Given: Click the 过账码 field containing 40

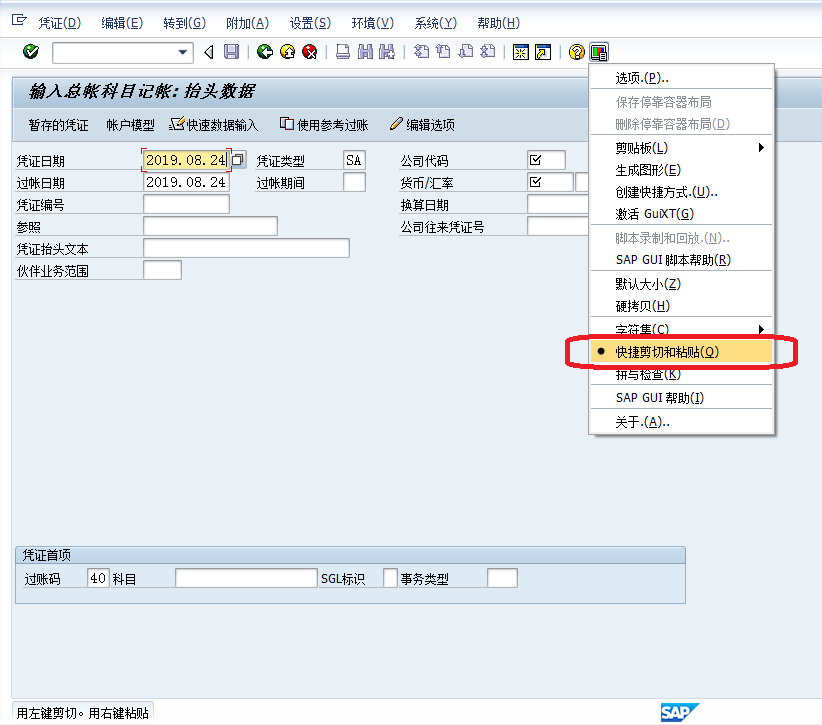Looking at the screenshot, I should click(x=99, y=578).
